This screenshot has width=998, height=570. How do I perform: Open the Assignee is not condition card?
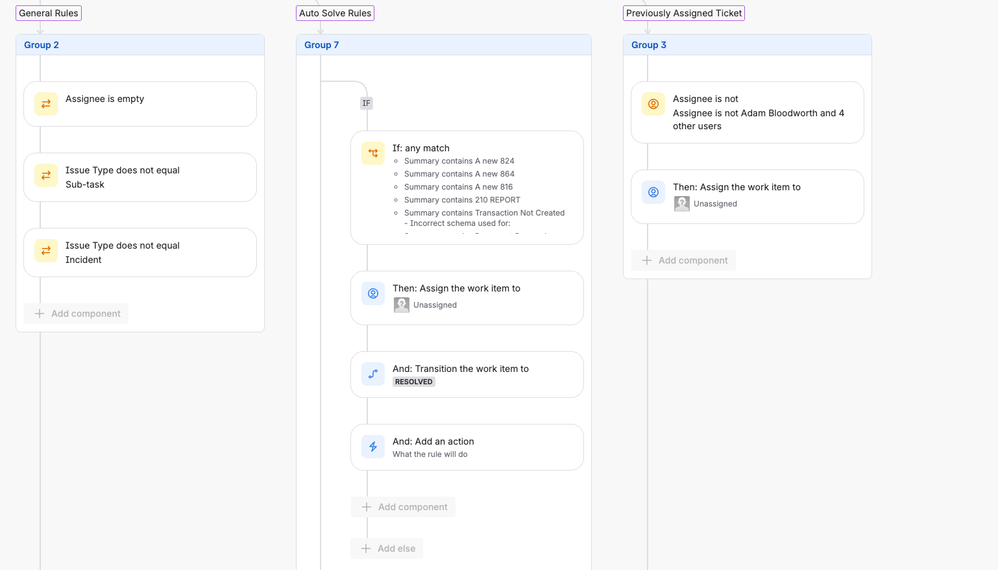pos(747,112)
